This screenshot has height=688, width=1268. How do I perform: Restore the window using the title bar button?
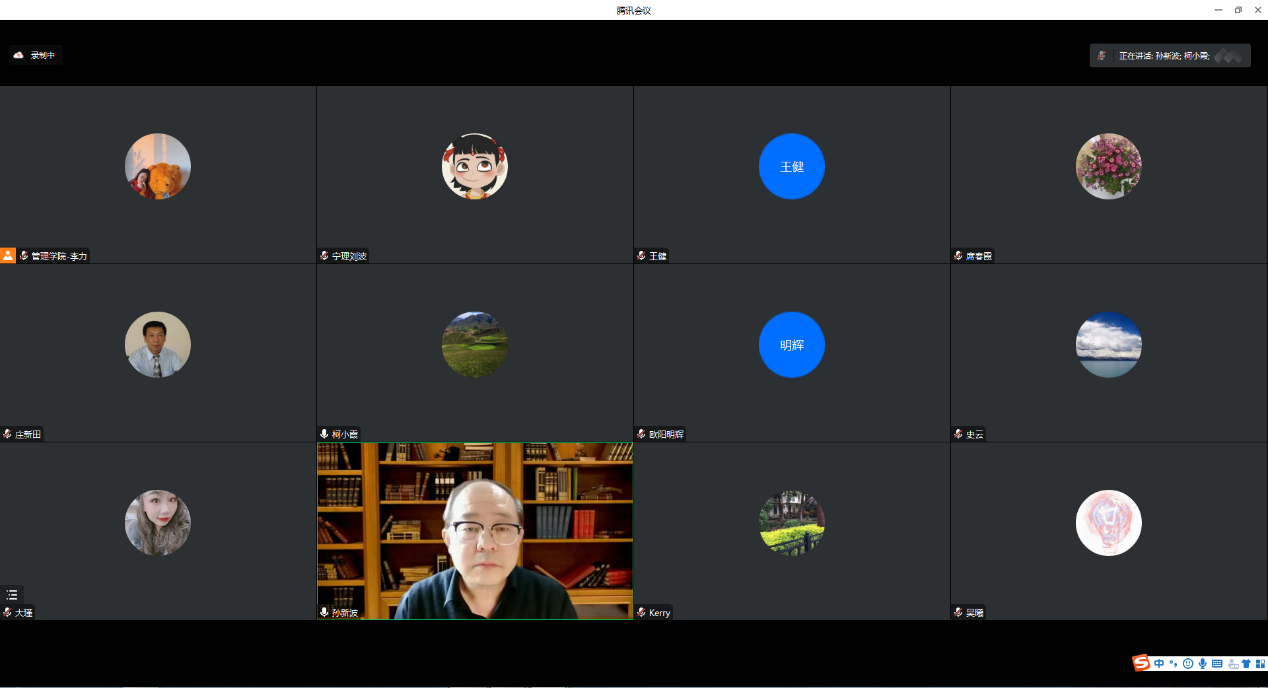[x=1238, y=10]
